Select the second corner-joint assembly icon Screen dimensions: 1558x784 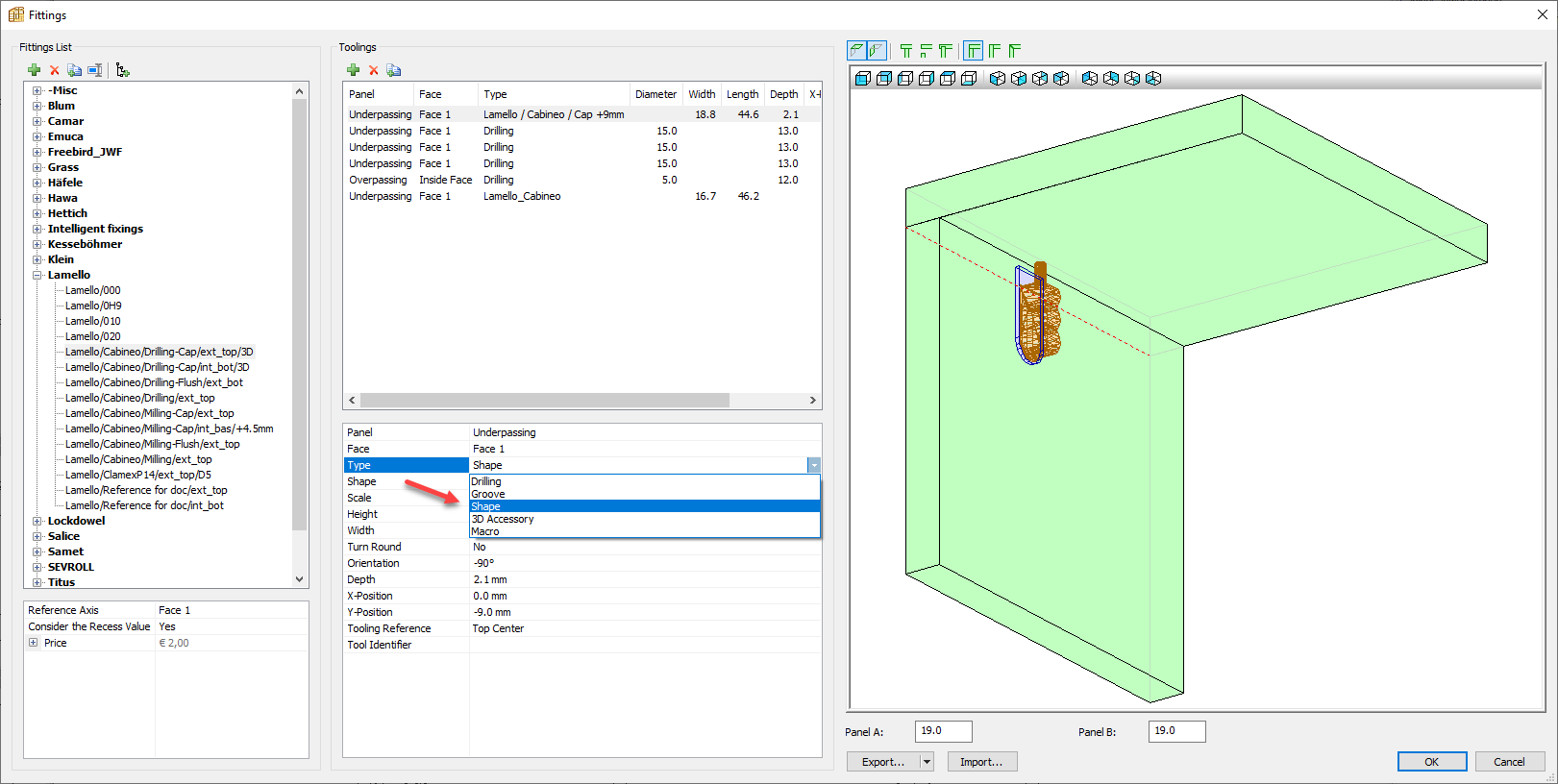point(994,51)
